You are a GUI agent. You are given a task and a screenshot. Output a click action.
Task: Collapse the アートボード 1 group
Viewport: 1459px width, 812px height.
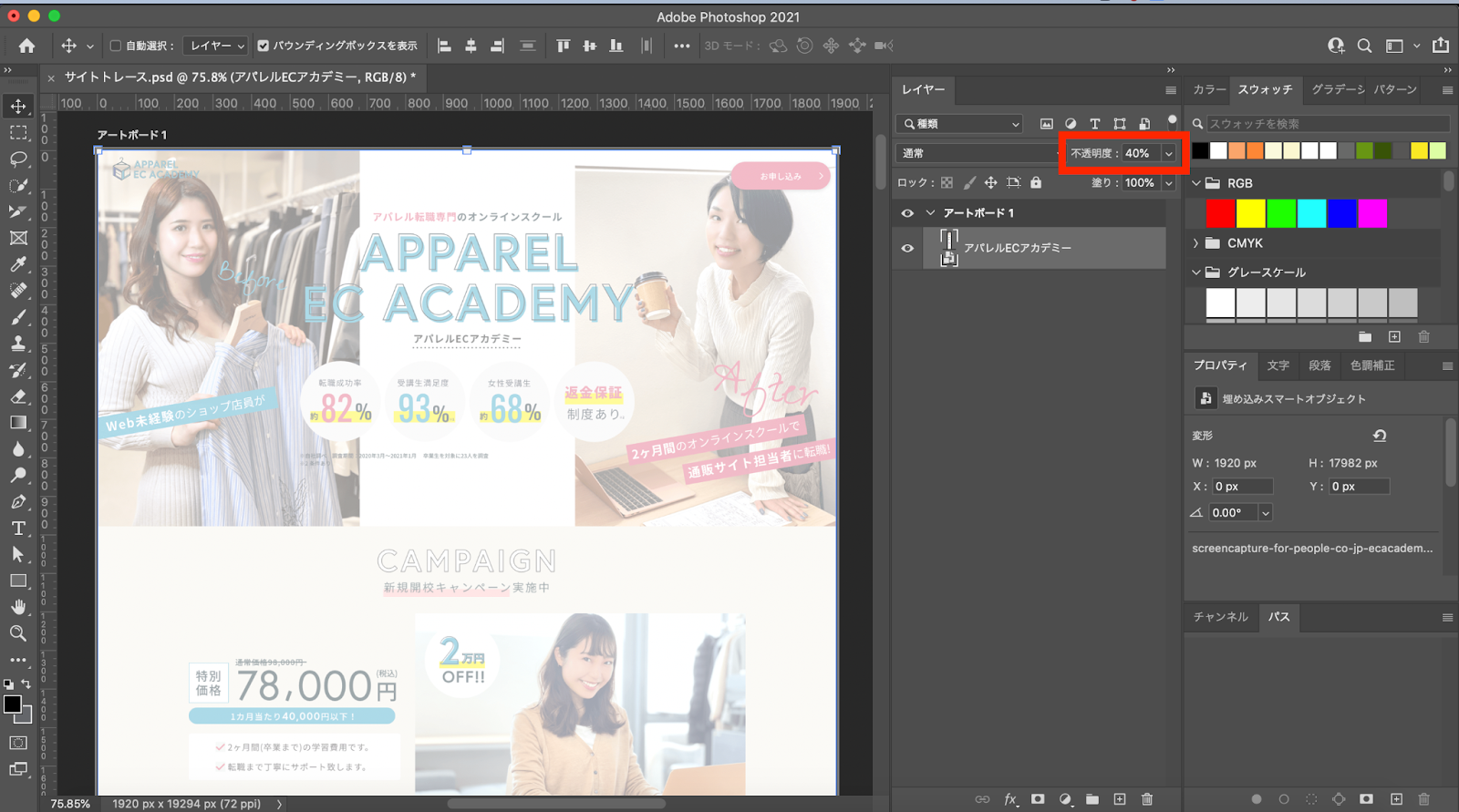point(930,213)
